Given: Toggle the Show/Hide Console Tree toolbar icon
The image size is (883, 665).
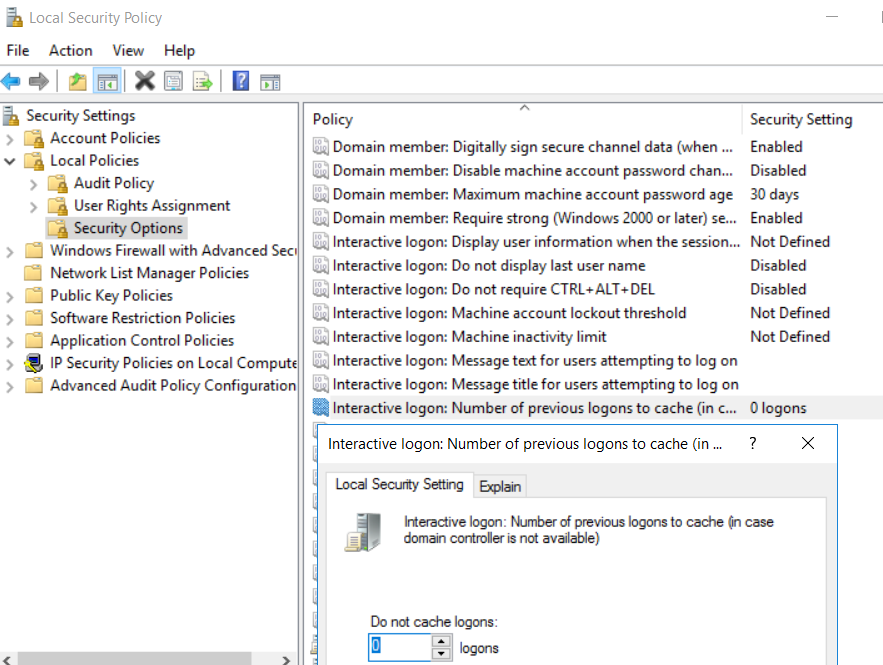Looking at the screenshot, I should (x=107, y=80).
